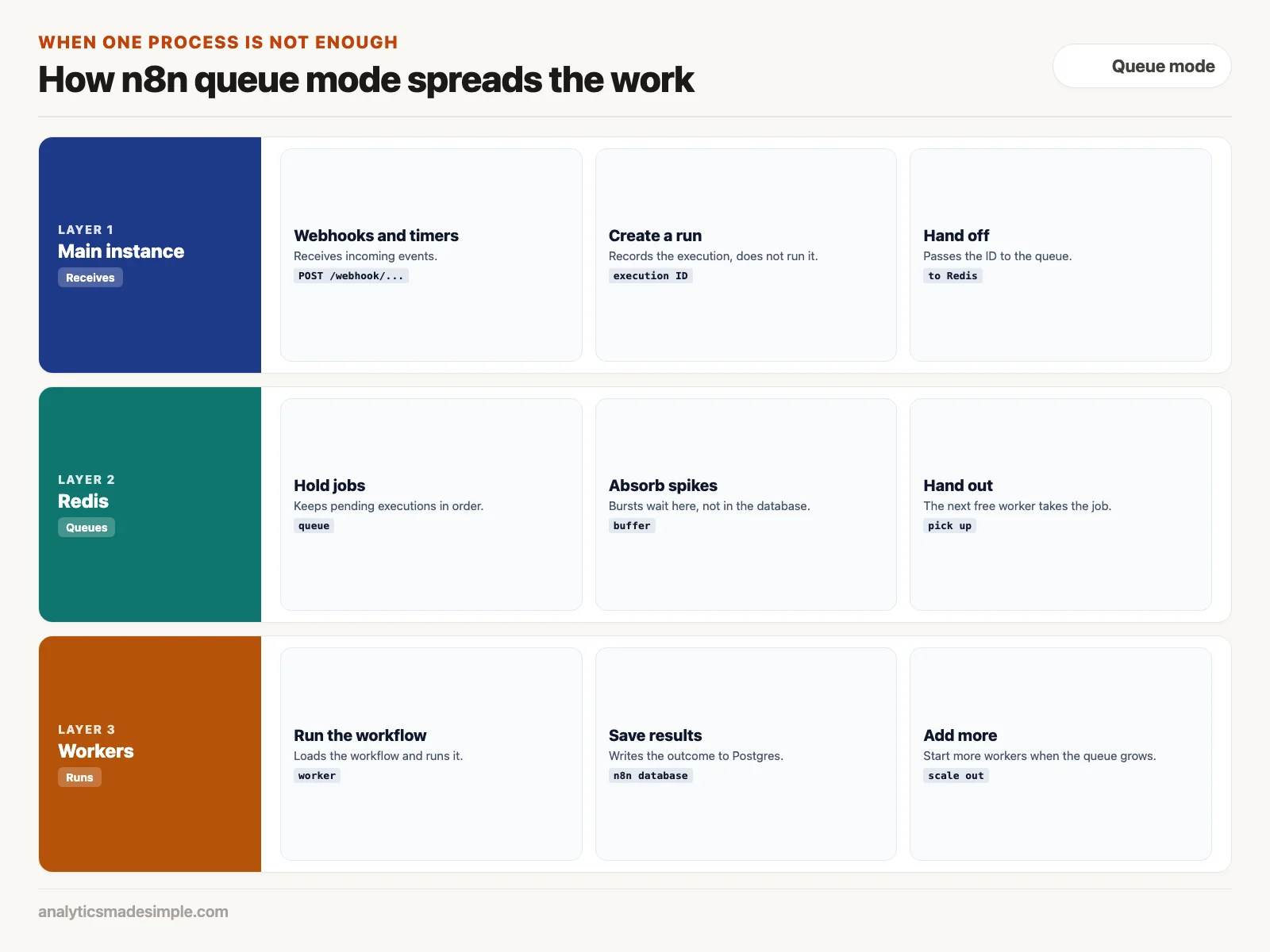
Task: Click the LAYER 3 label
Action: pyautogui.click(x=87, y=730)
